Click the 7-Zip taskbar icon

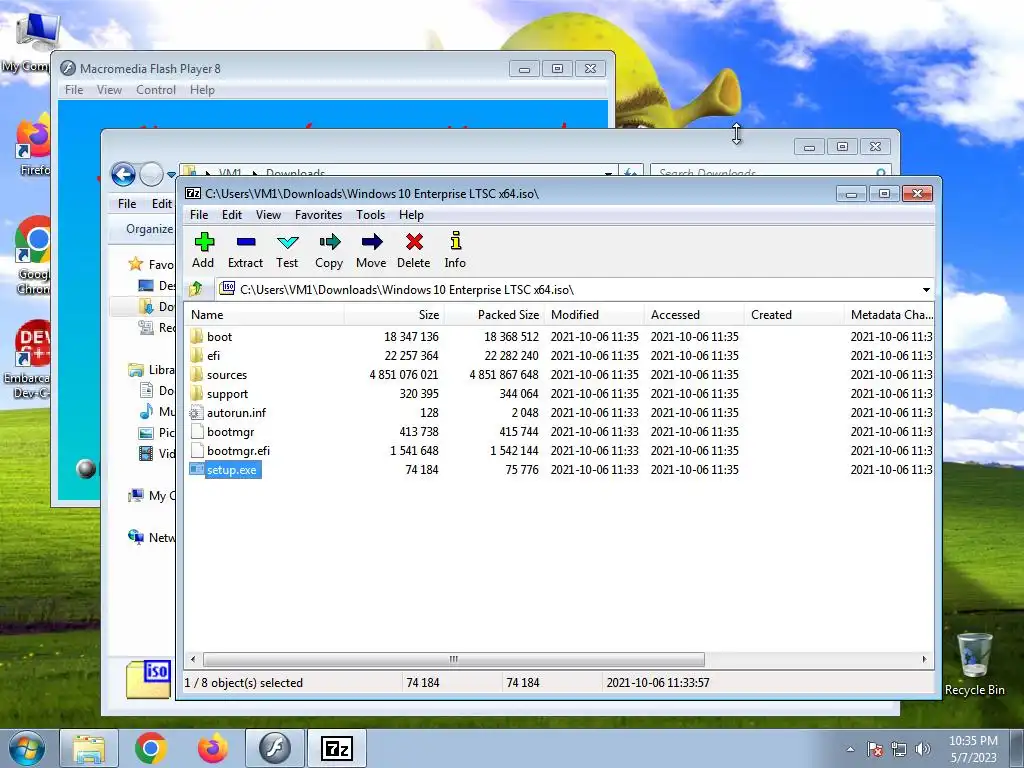point(337,748)
